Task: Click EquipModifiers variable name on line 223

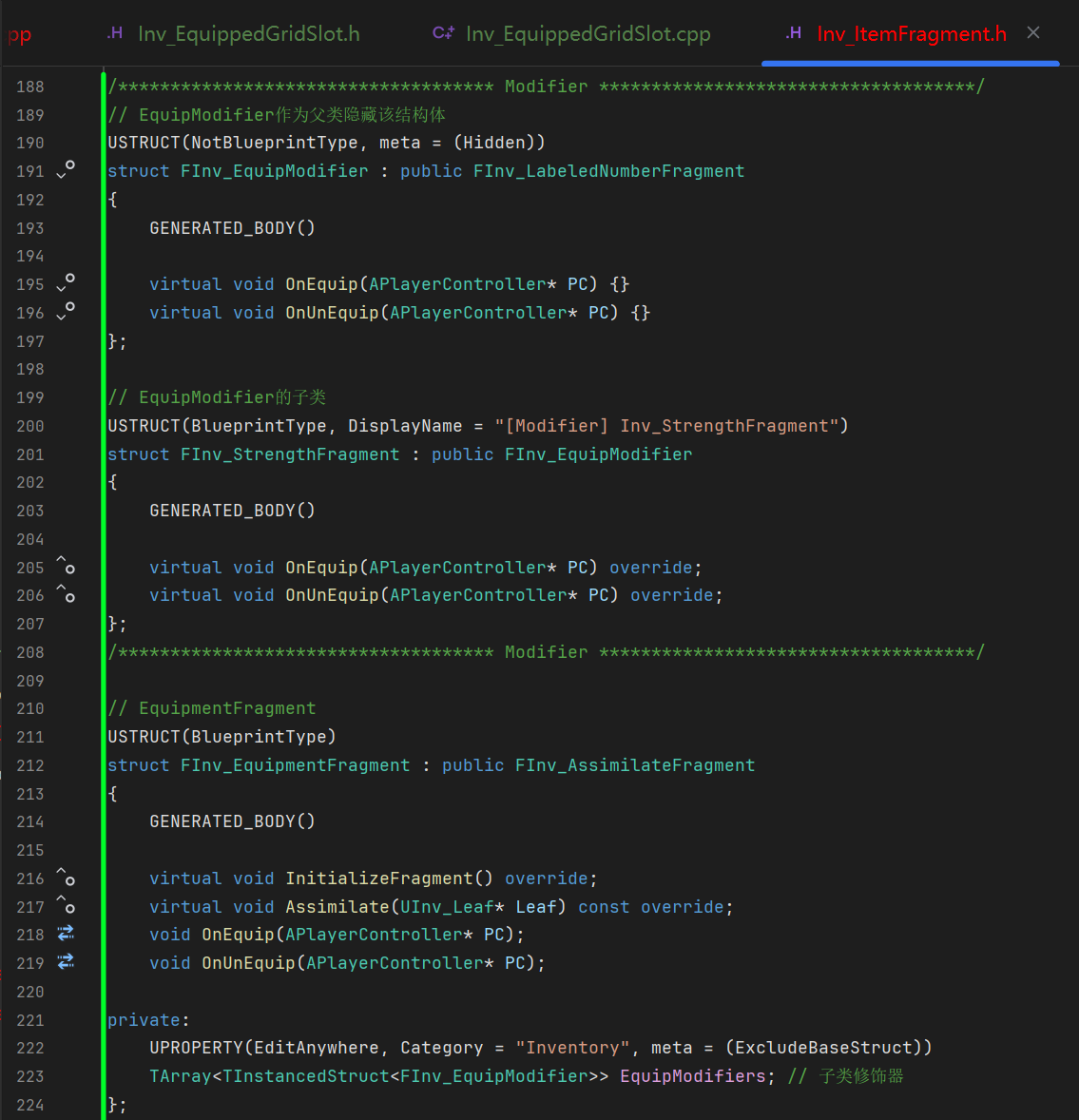Action: 693,1075
